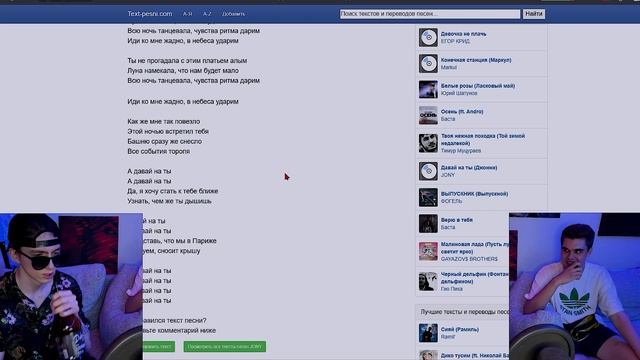This screenshot has height=360, width=640.
Task: Click lyric line Башню сразу же снесло
Action: coord(164,141)
